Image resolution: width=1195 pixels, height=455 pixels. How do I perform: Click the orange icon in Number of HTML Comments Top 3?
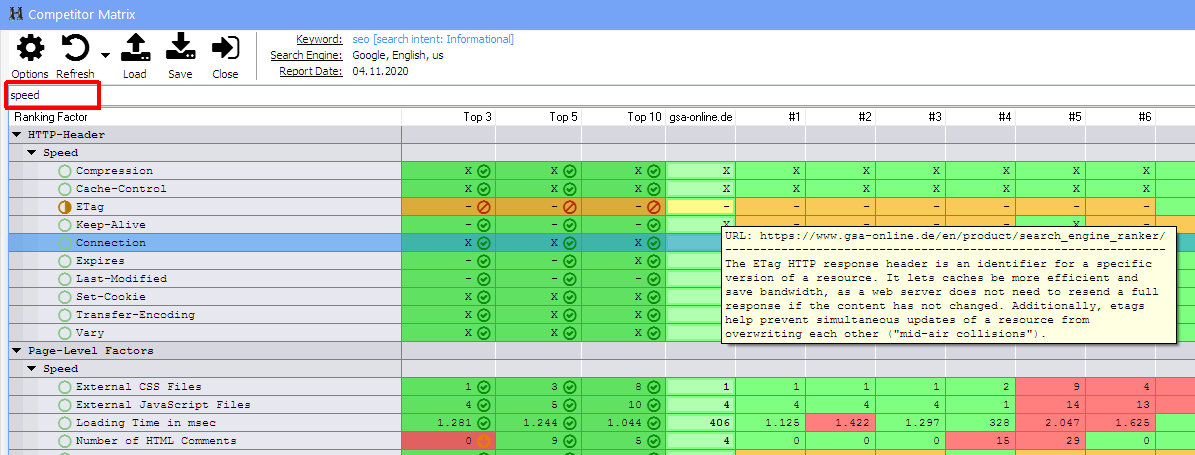(x=484, y=441)
